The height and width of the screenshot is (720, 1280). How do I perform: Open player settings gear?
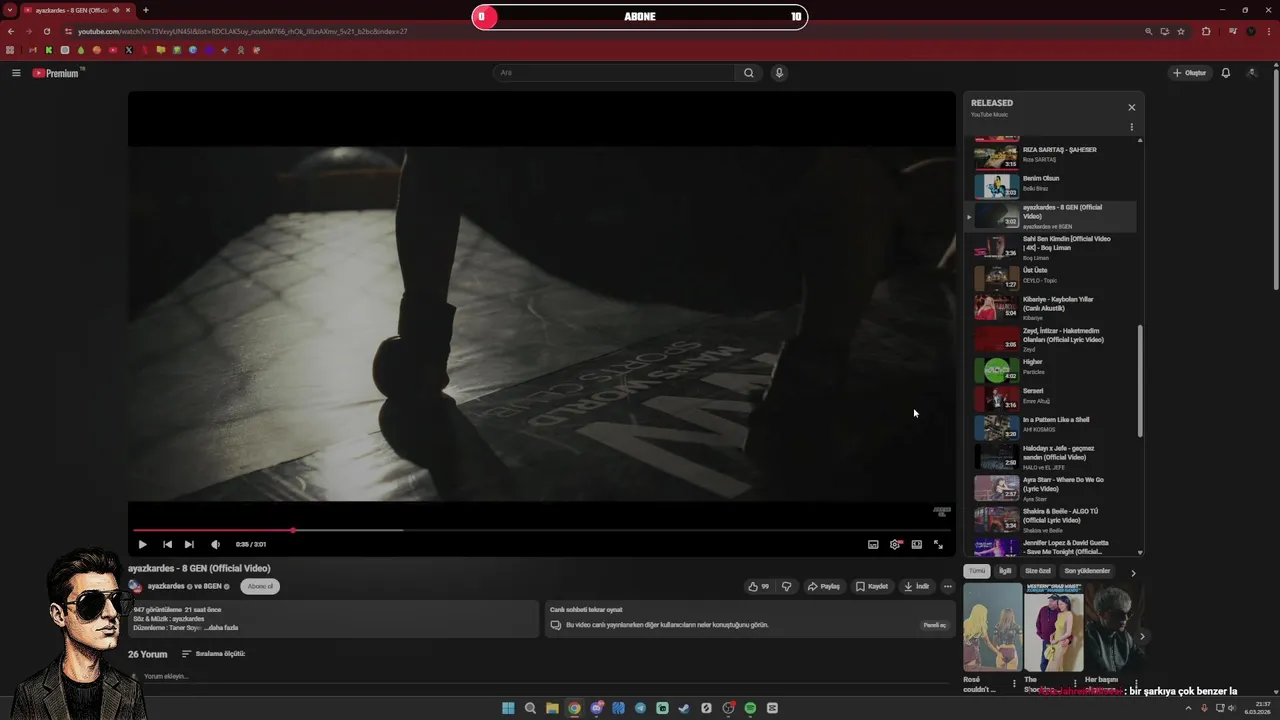[x=895, y=544]
